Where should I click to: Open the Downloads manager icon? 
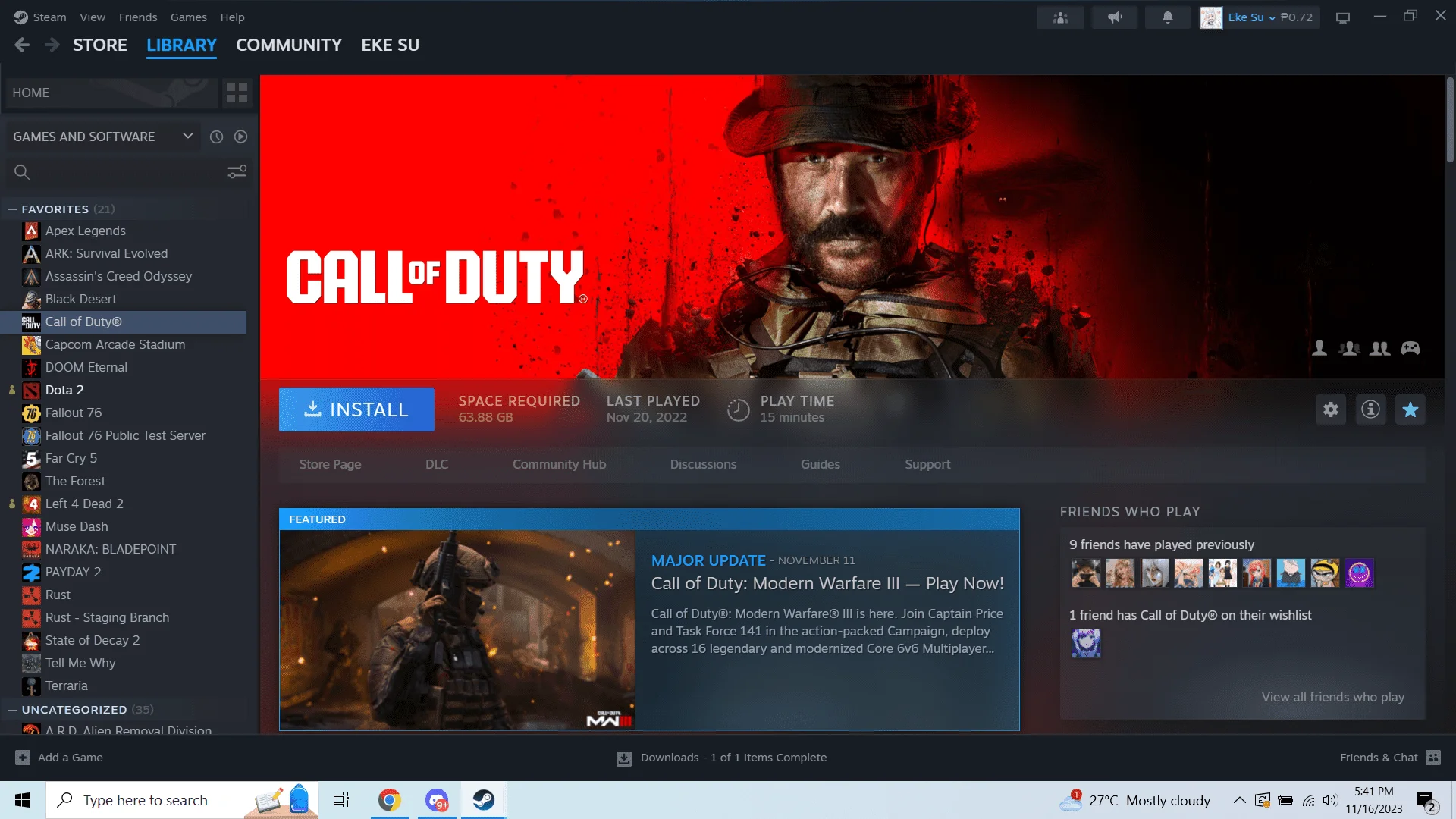(624, 758)
